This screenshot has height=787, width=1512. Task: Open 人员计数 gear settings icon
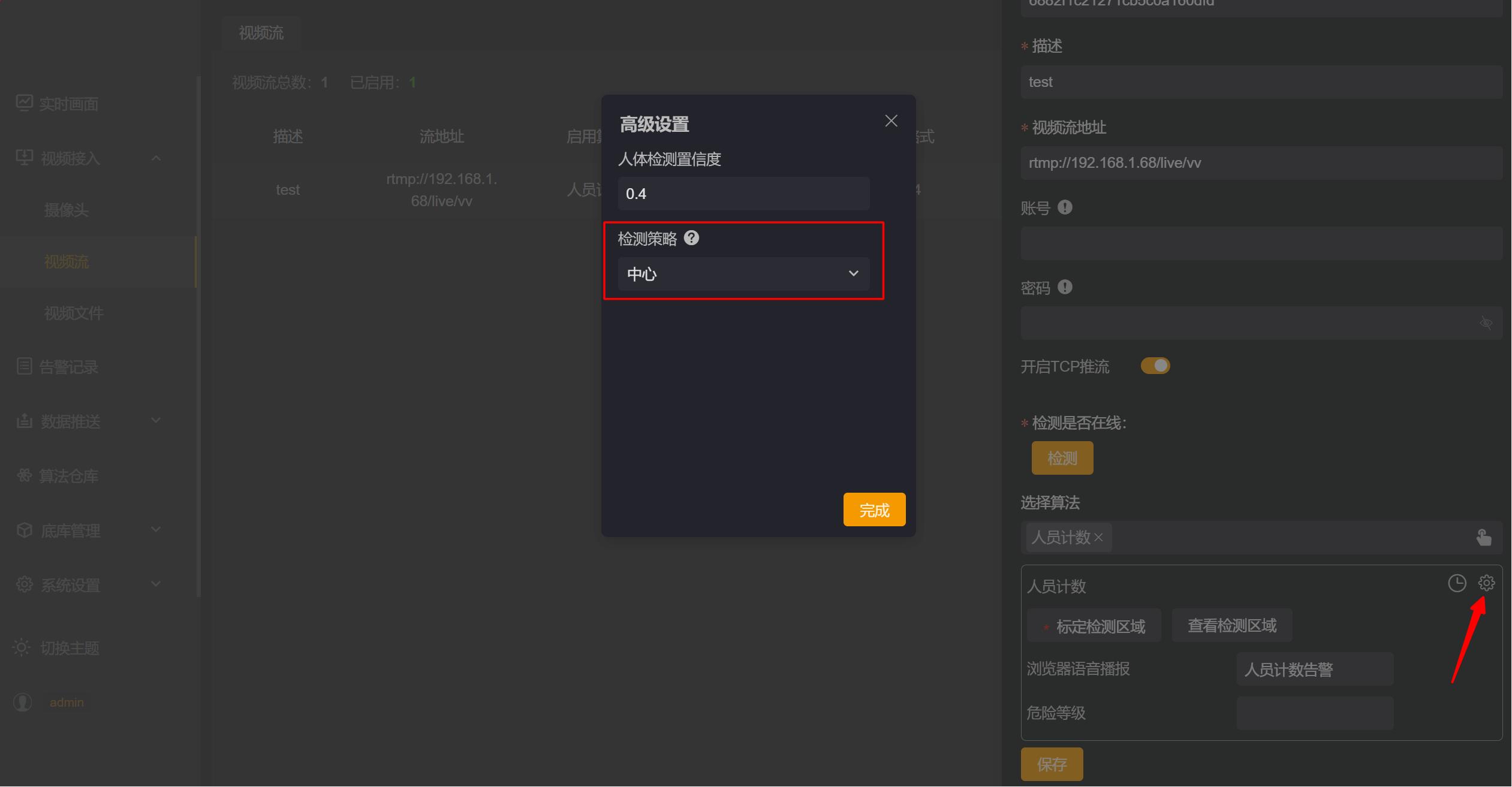(1486, 583)
